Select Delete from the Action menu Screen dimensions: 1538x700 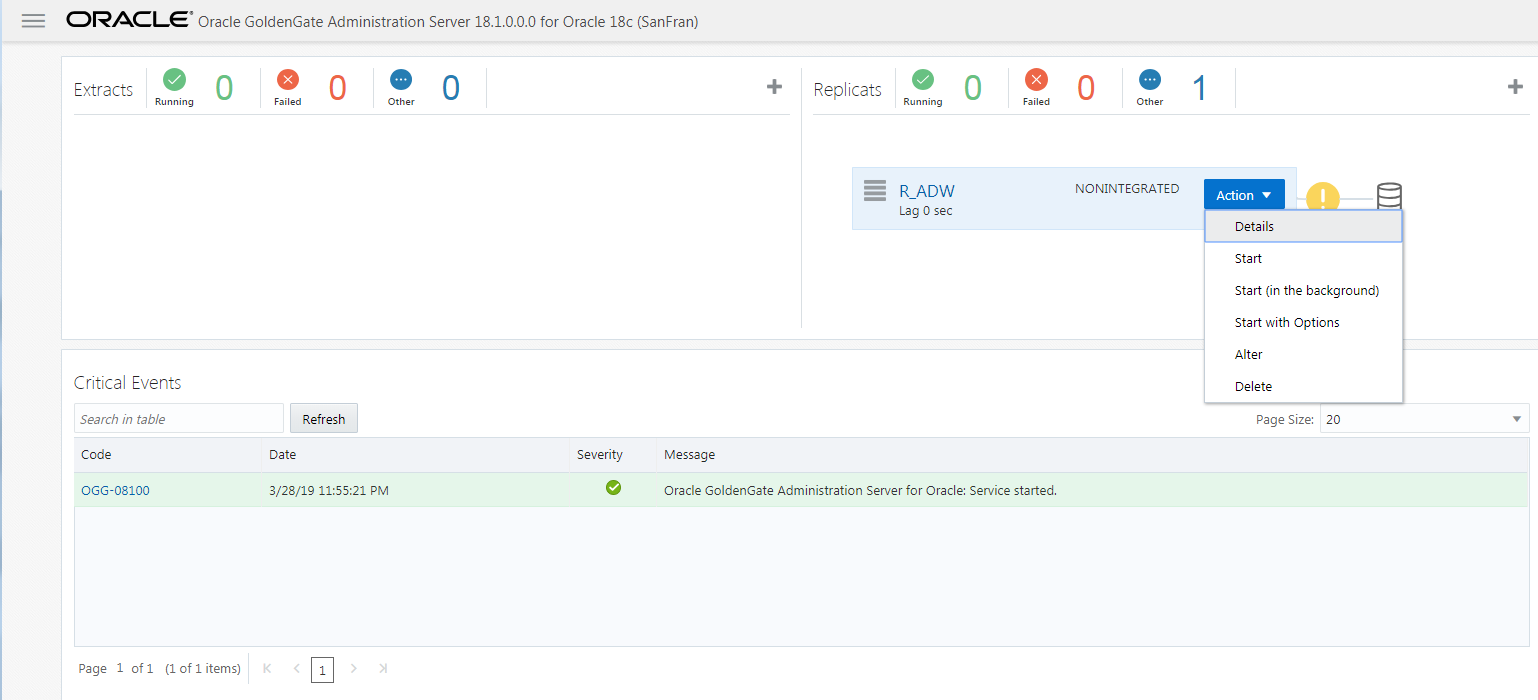1304,386
